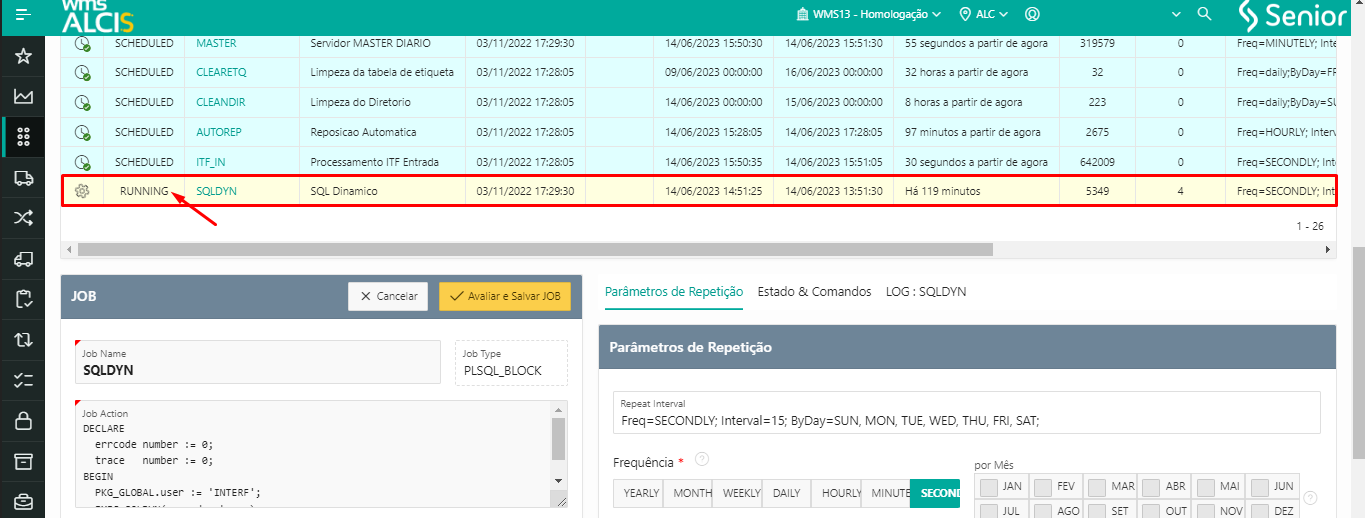Open the shuffle arrows icon in sidebar
This screenshot has width=1365, height=518.
(x=22, y=218)
